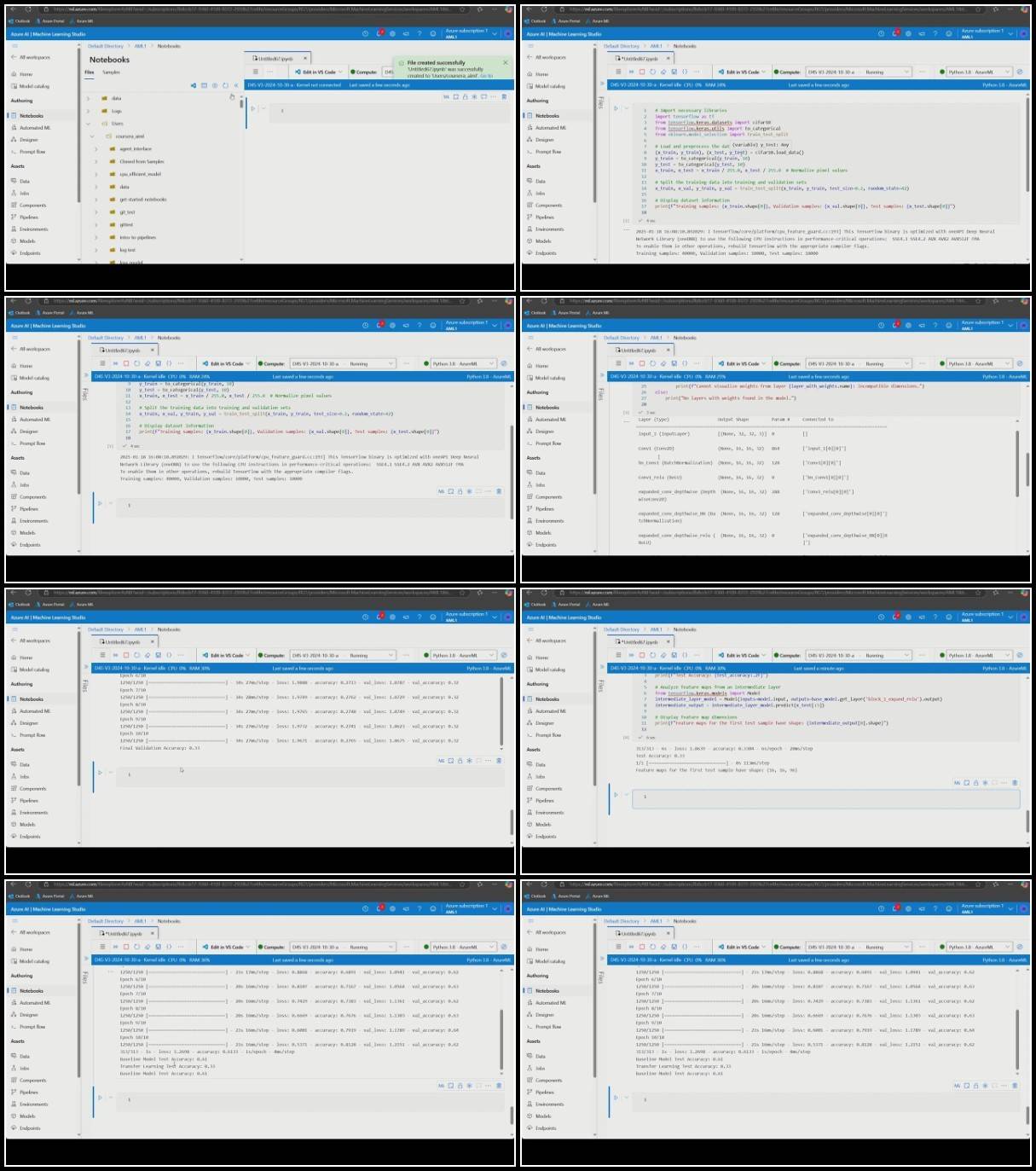
Task: Open settings gear in file-tree screenshot header
Action: coord(392,33)
